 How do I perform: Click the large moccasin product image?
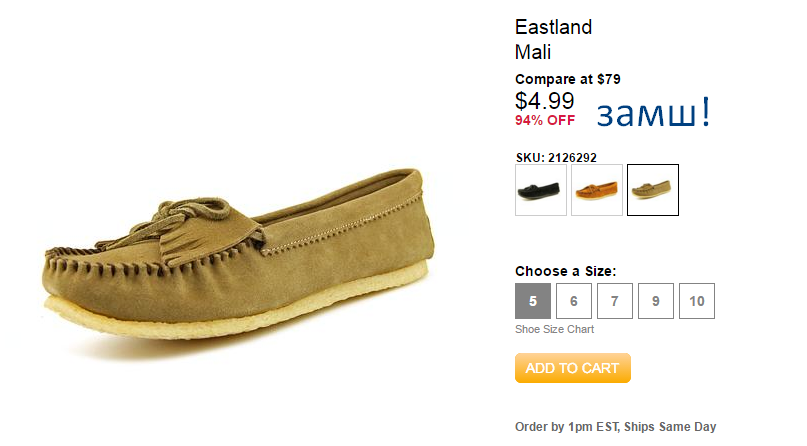click(238, 255)
